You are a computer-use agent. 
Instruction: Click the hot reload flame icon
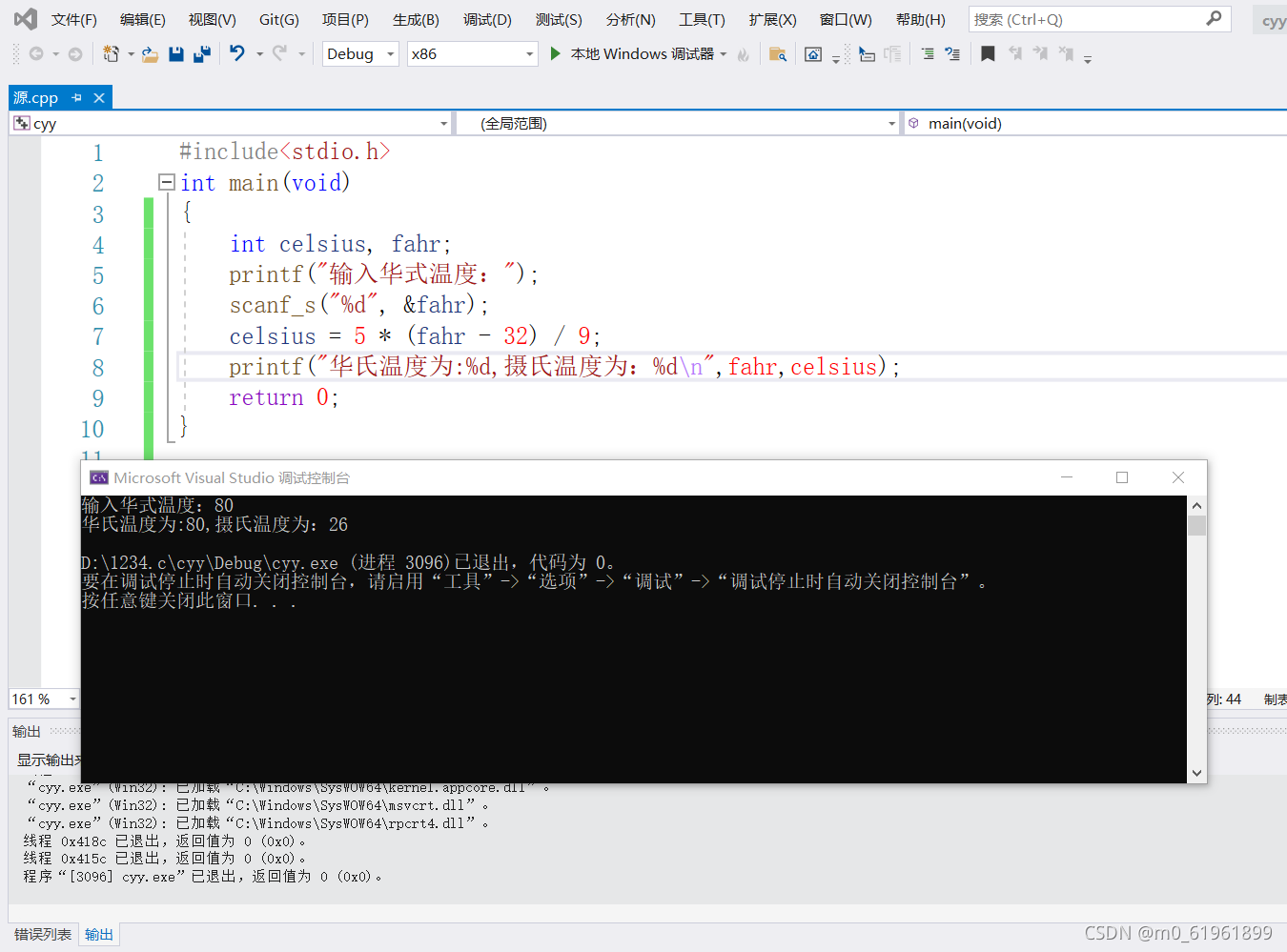(x=744, y=54)
